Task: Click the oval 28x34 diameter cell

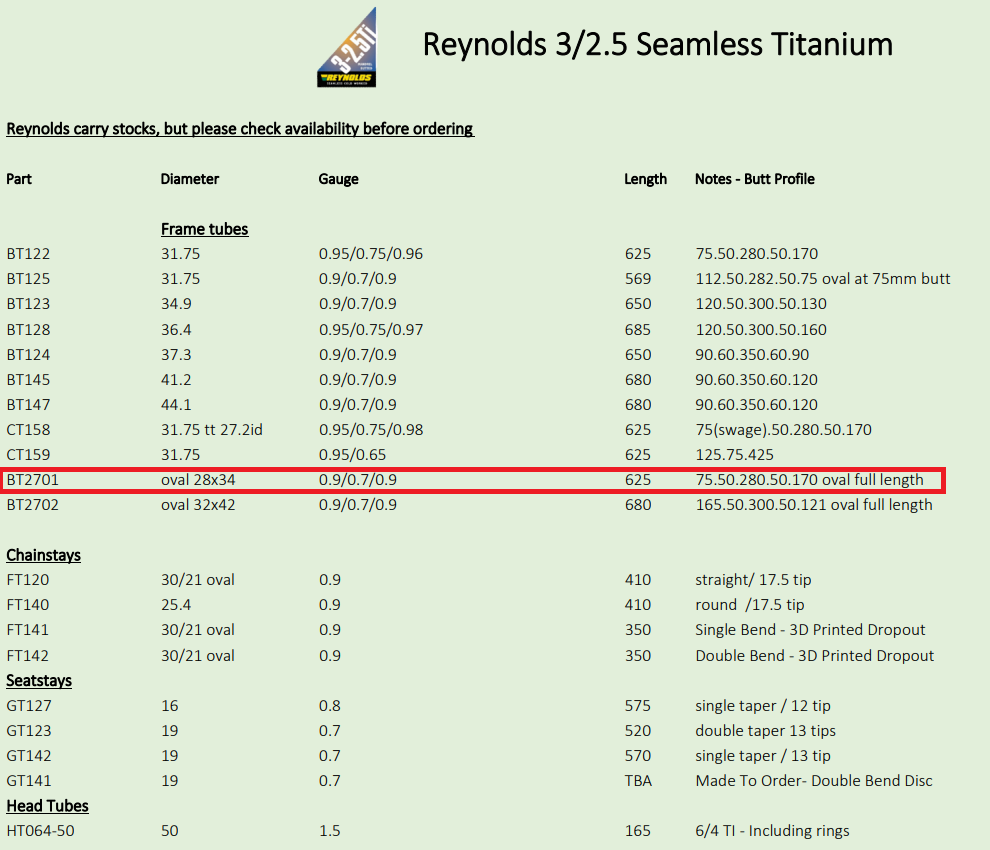Action: coord(198,480)
